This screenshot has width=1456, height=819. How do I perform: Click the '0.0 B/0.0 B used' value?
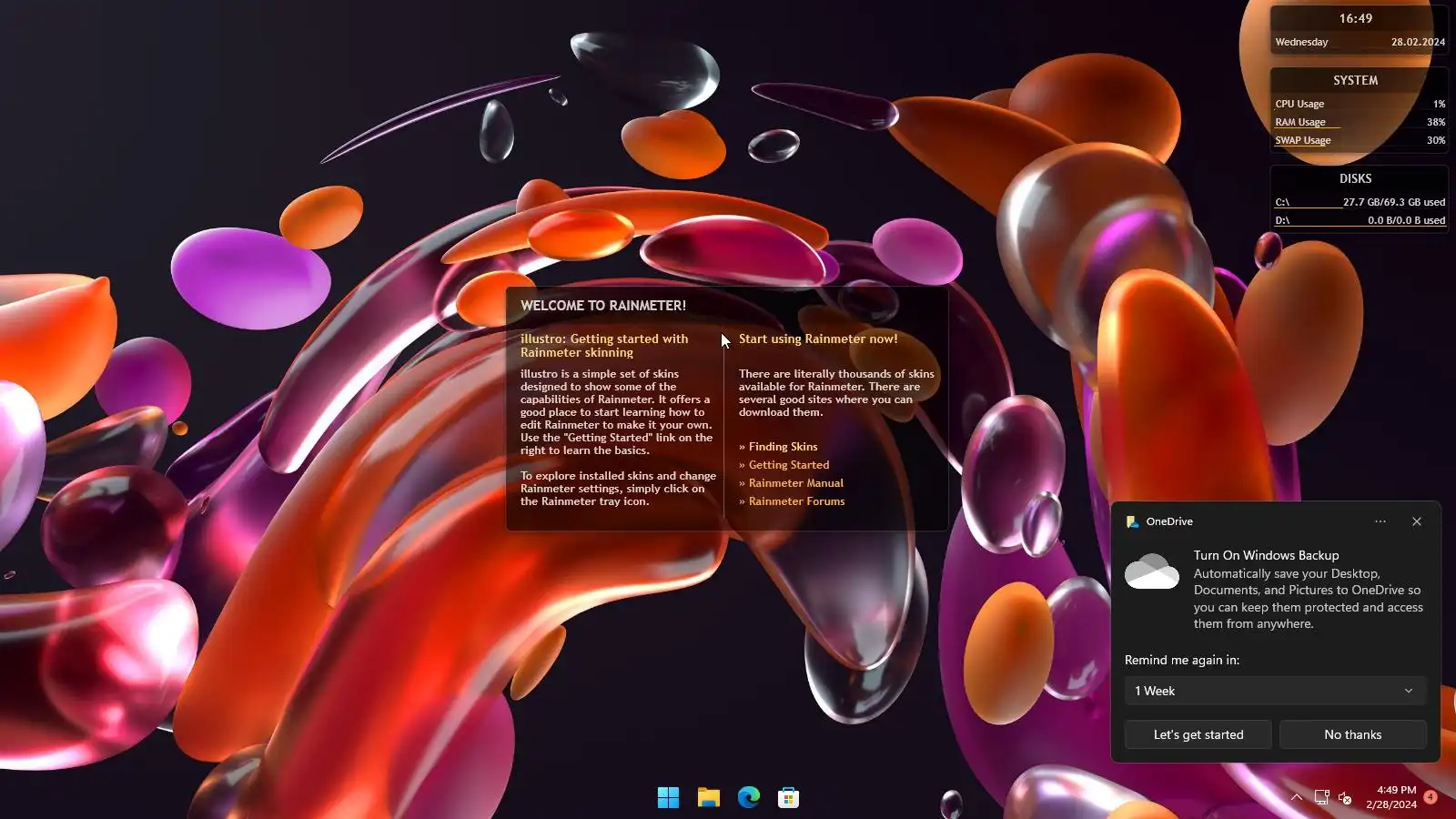[x=1406, y=220]
